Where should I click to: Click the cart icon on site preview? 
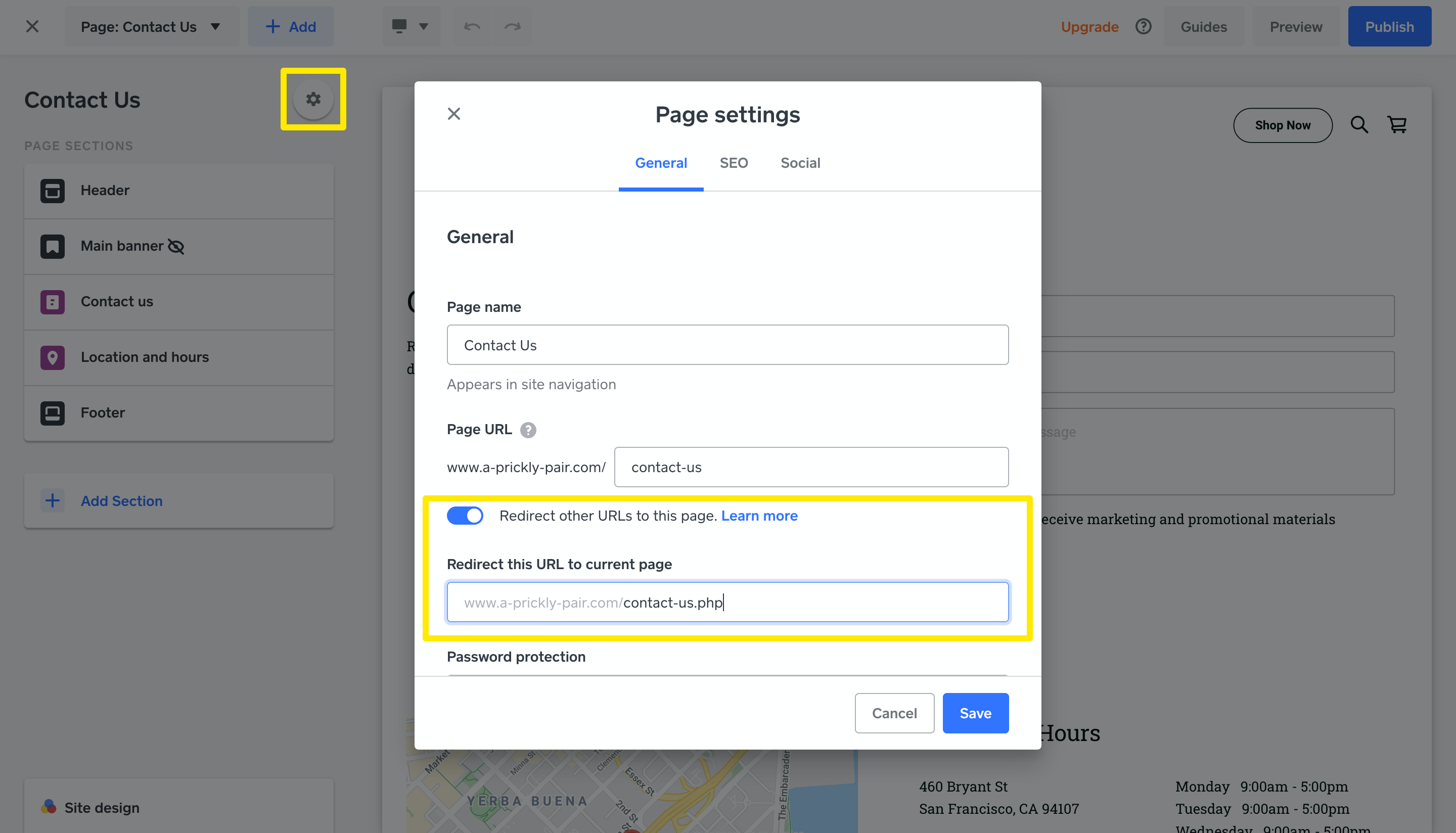[1396, 125]
